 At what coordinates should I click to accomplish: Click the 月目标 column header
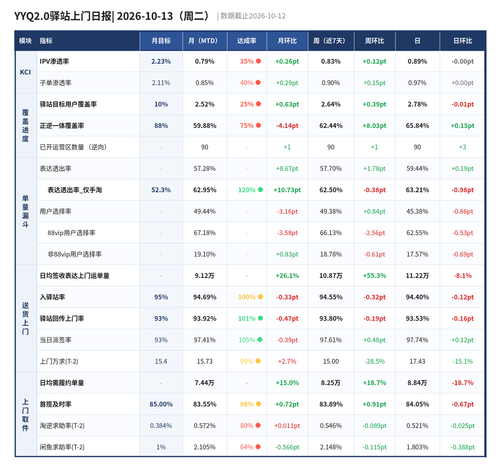[161, 41]
